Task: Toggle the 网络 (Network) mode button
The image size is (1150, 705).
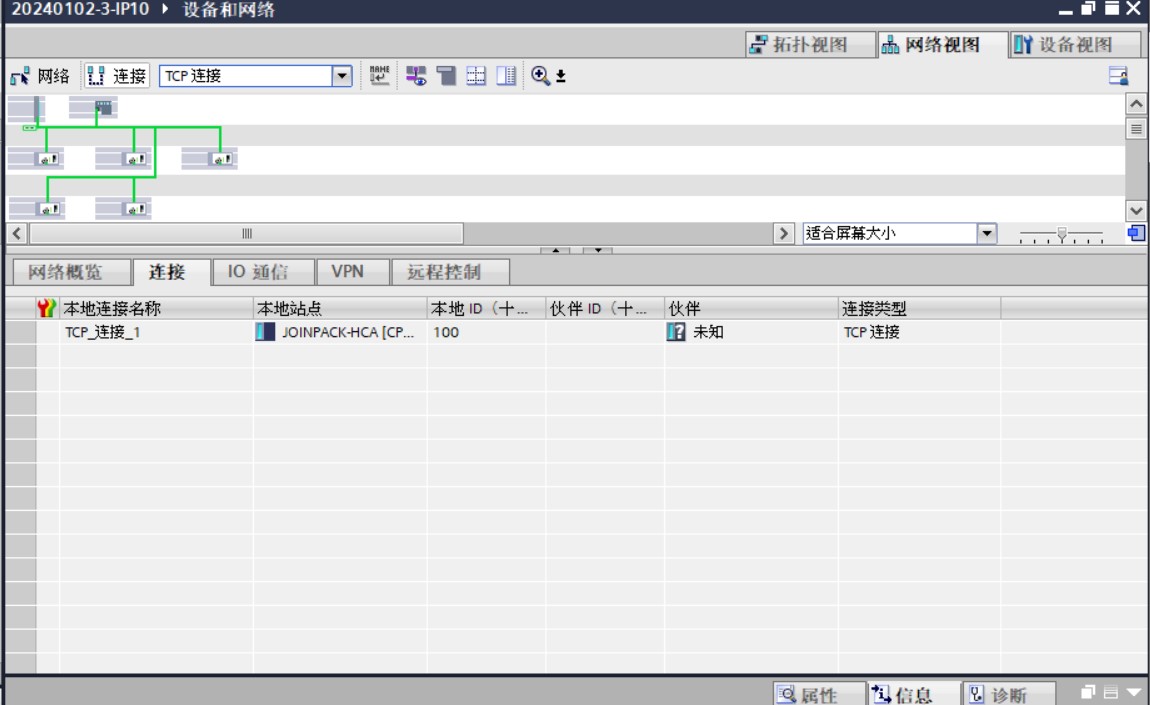Action: pyautogui.click(x=41, y=76)
